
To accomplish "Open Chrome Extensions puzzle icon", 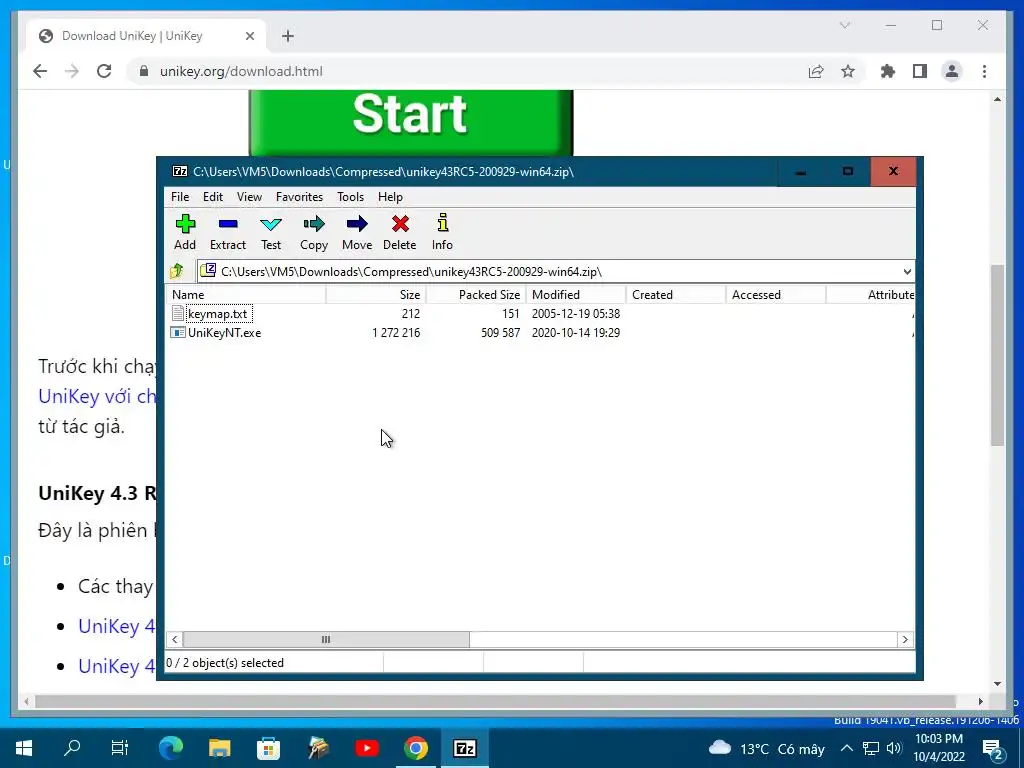I will pyautogui.click(x=888, y=71).
